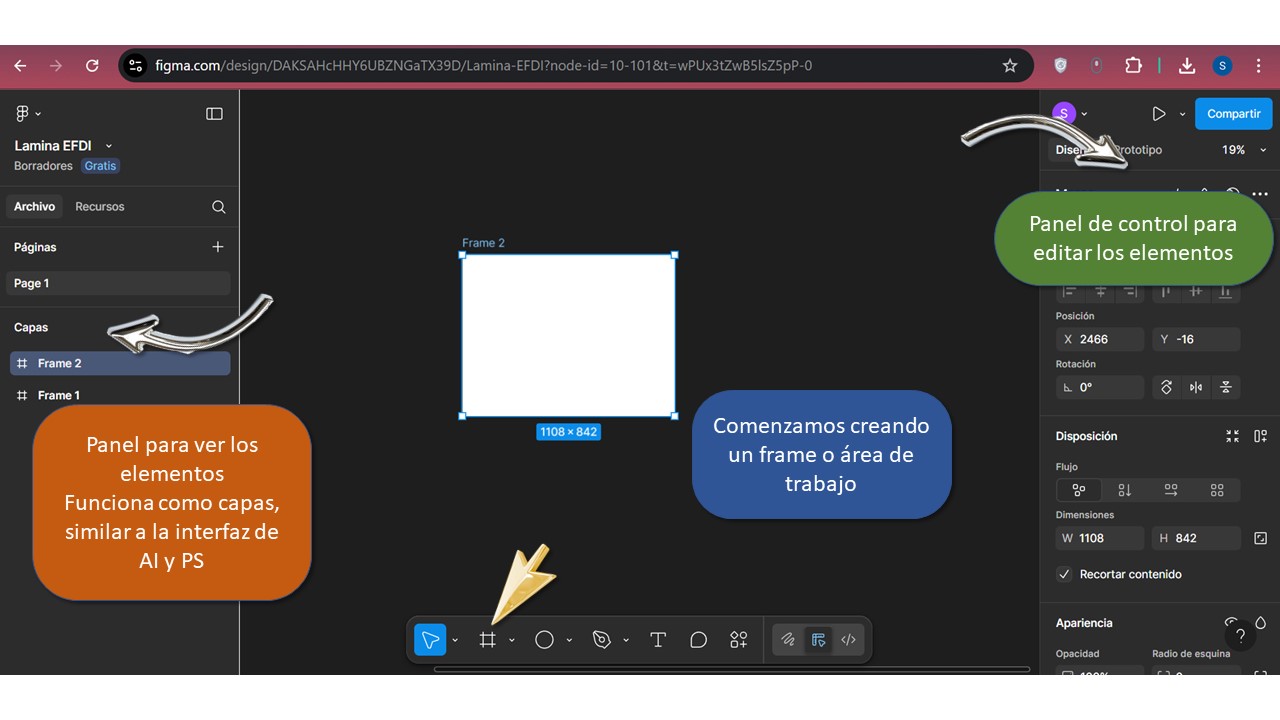The width and height of the screenshot is (1280, 720).
Task: Switch to the Recursos tab
Action: [x=100, y=207]
